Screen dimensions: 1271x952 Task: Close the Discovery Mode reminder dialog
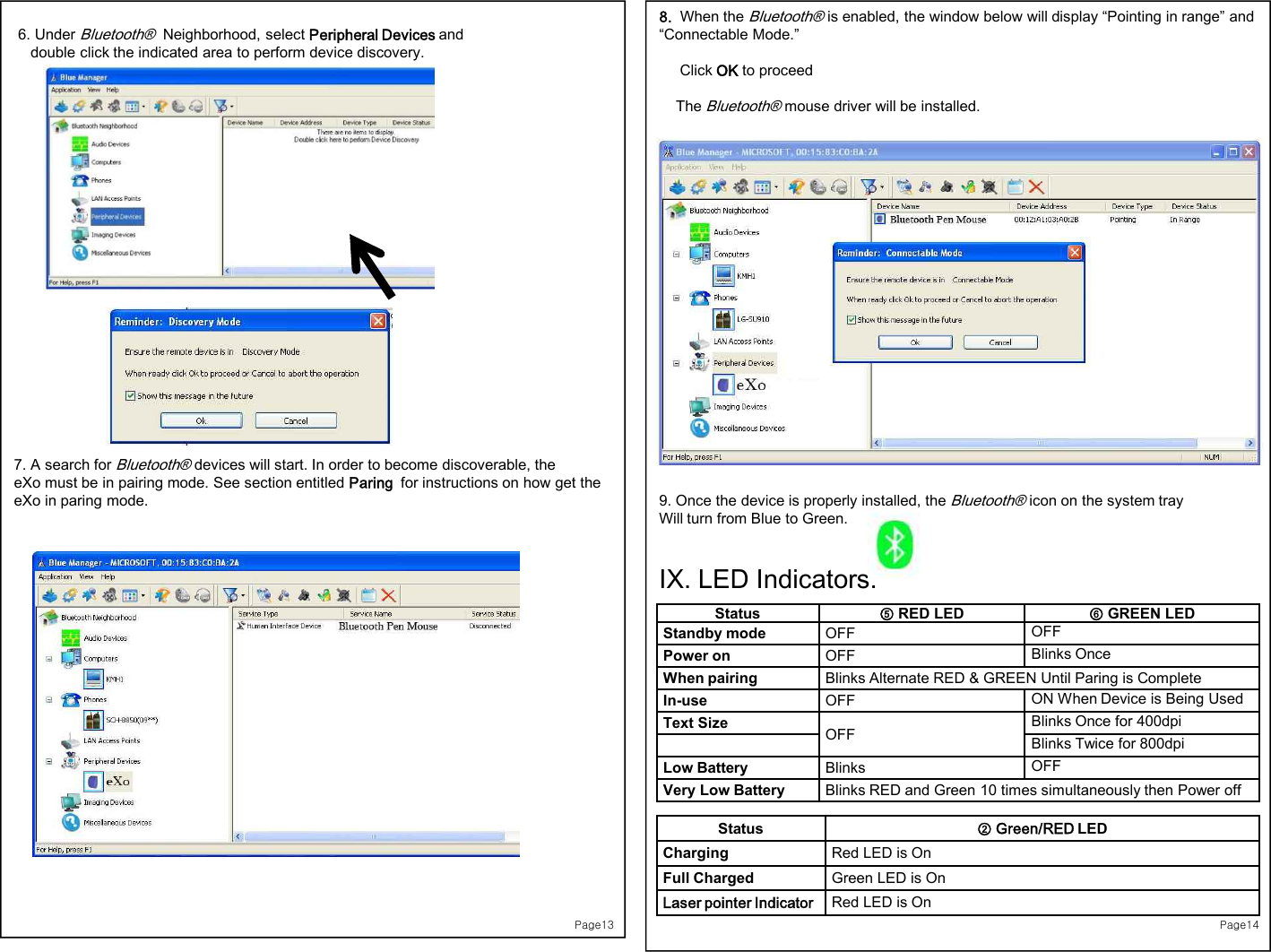378,321
